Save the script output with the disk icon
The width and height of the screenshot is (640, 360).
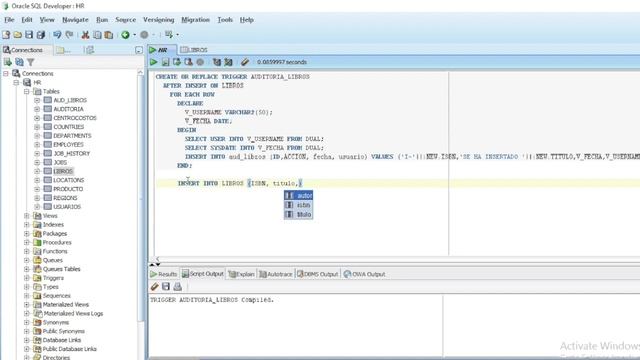(x=166, y=287)
